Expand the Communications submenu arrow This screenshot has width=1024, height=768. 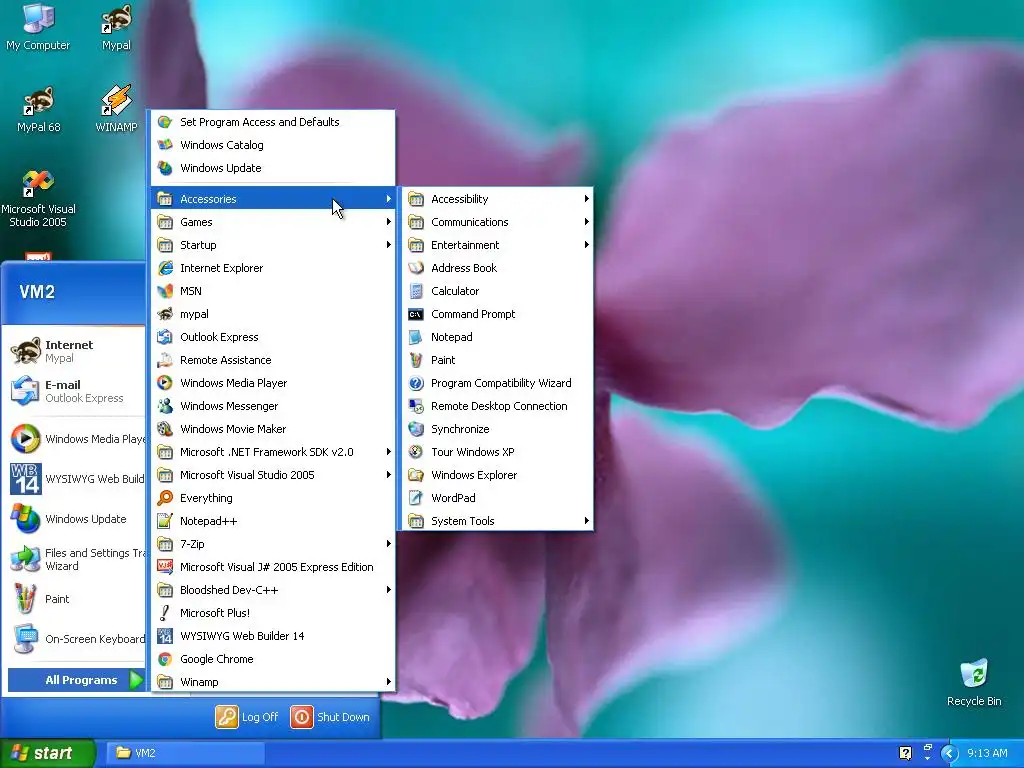[586, 222]
